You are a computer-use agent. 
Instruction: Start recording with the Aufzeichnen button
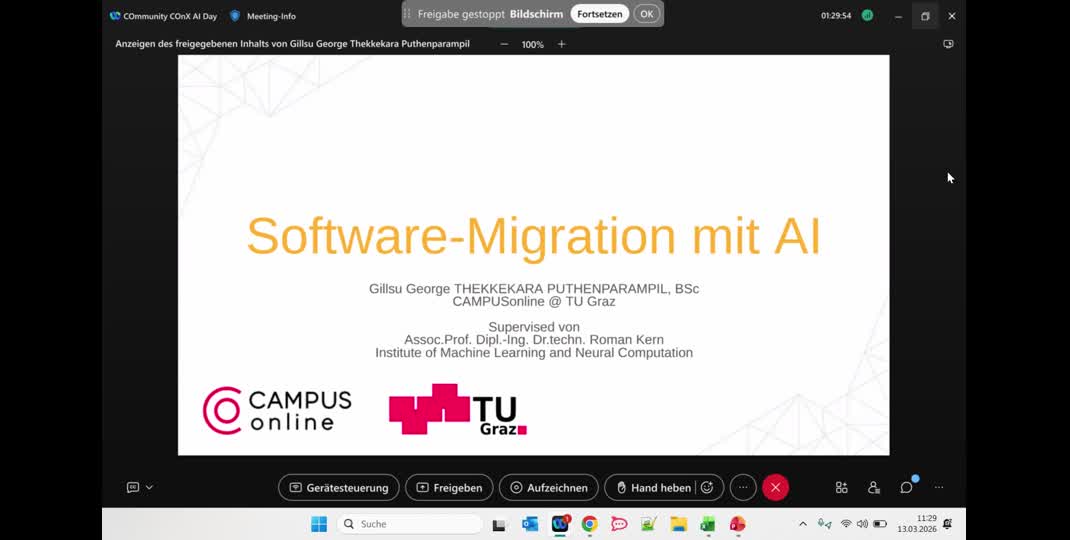[548, 487]
